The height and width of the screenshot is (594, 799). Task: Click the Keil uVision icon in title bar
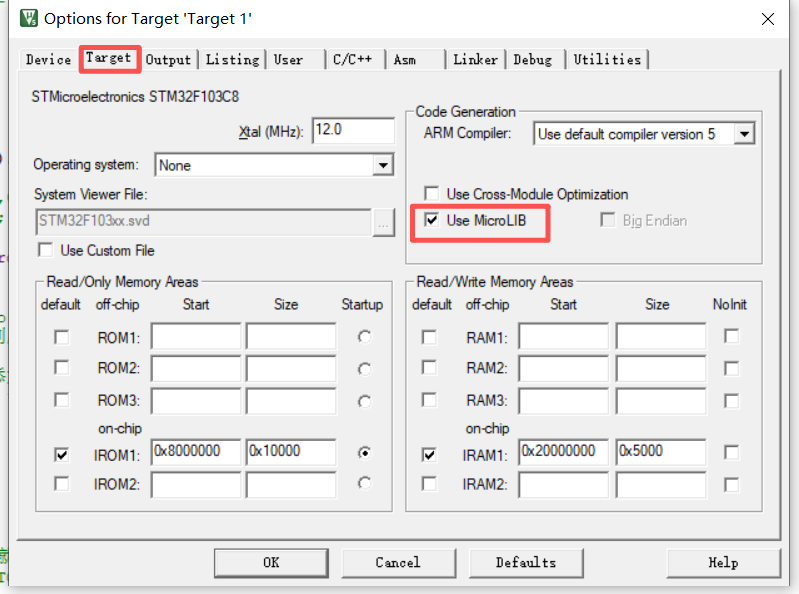point(29,18)
